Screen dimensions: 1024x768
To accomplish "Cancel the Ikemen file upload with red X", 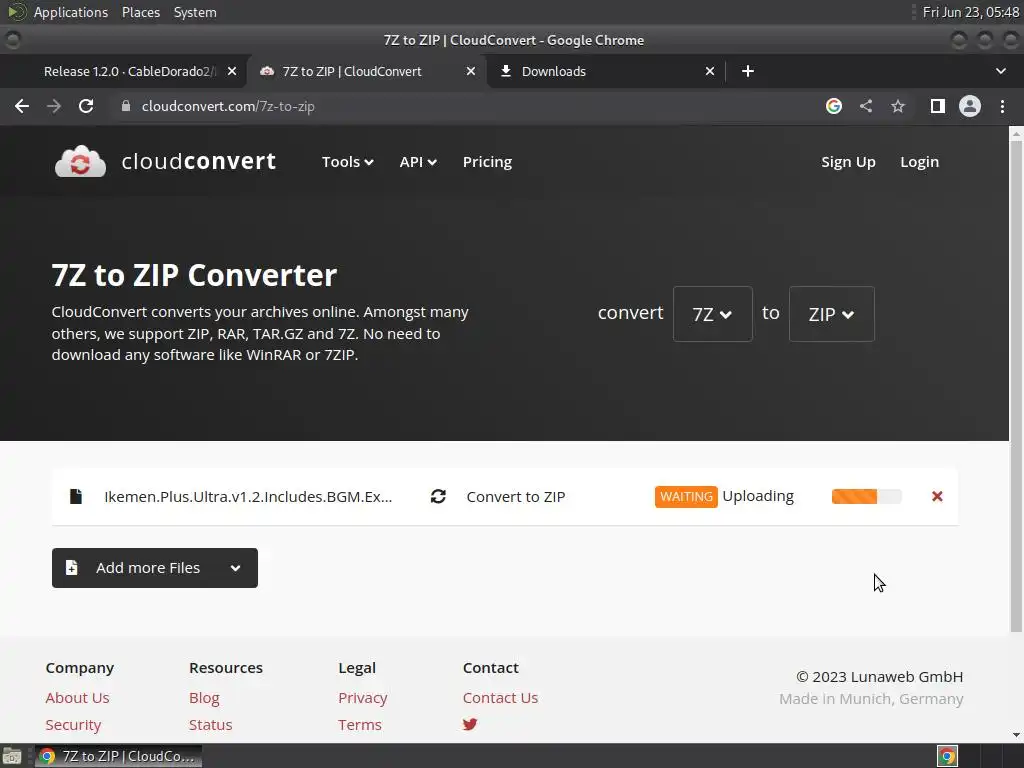I will point(937,496).
